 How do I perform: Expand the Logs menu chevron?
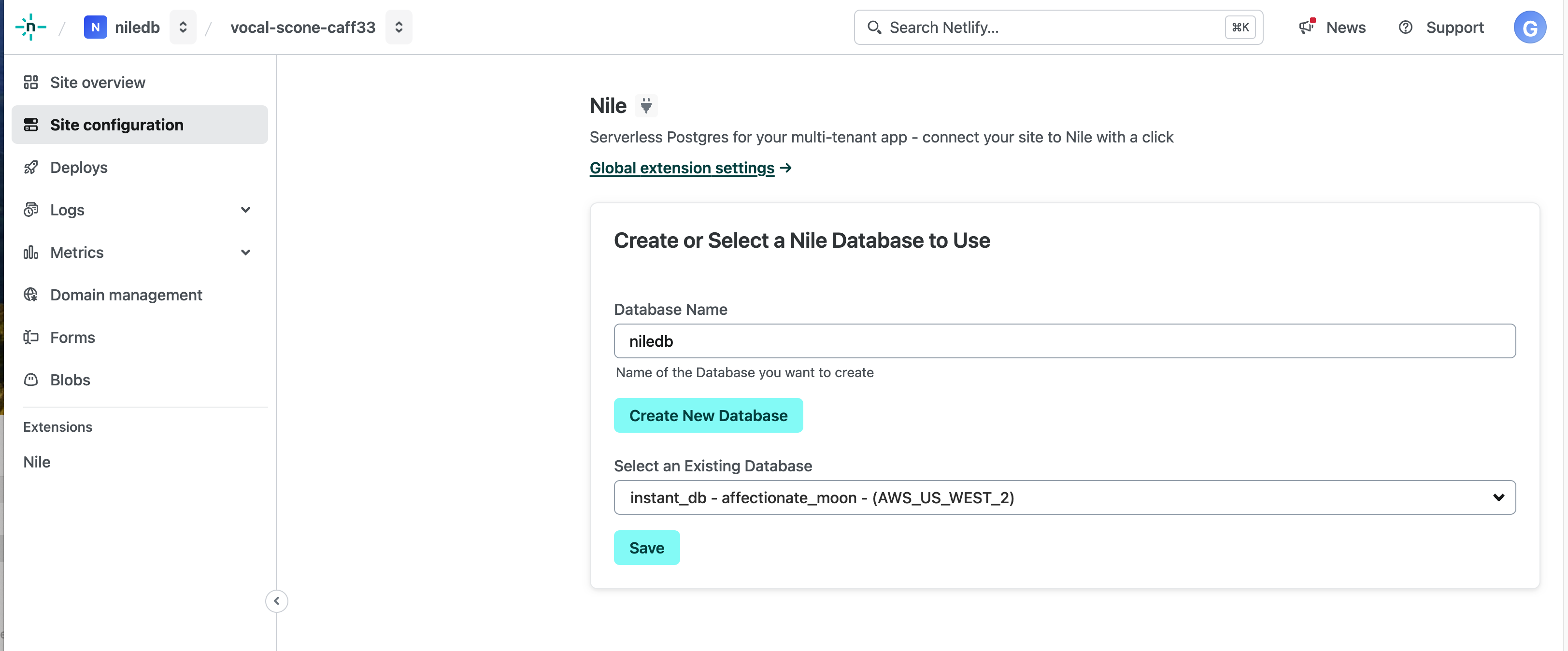tap(245, 210)
